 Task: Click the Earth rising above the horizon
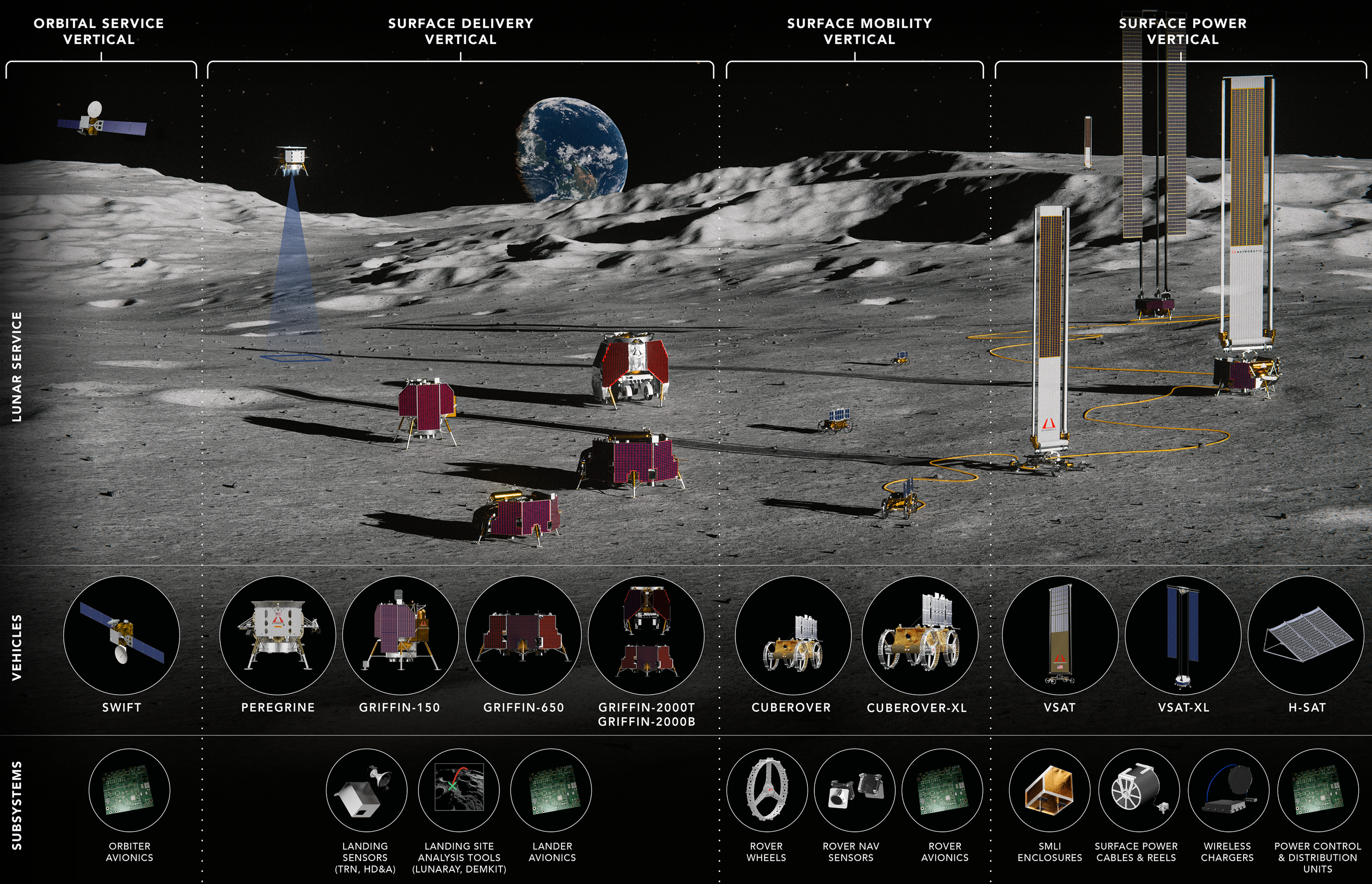tap(571, 149)
